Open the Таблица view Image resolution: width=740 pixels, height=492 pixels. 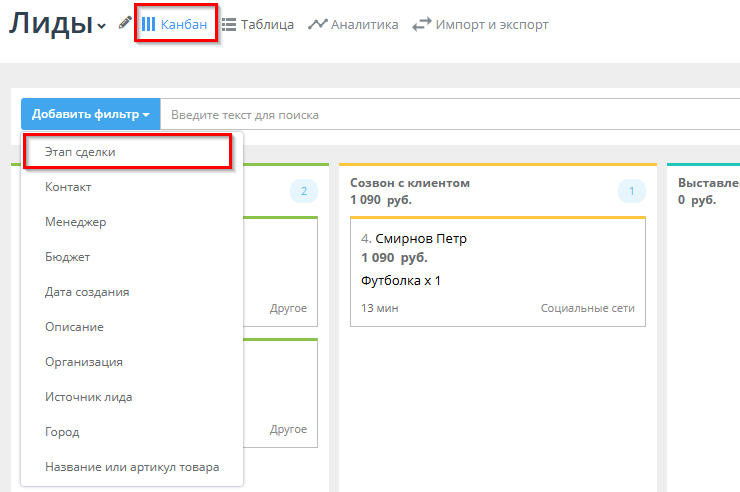coord(258,24)
